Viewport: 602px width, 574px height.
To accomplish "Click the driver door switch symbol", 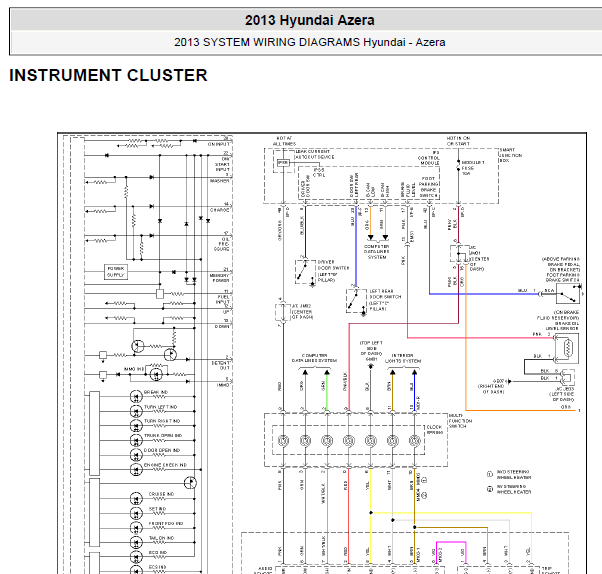I will 305,271.
